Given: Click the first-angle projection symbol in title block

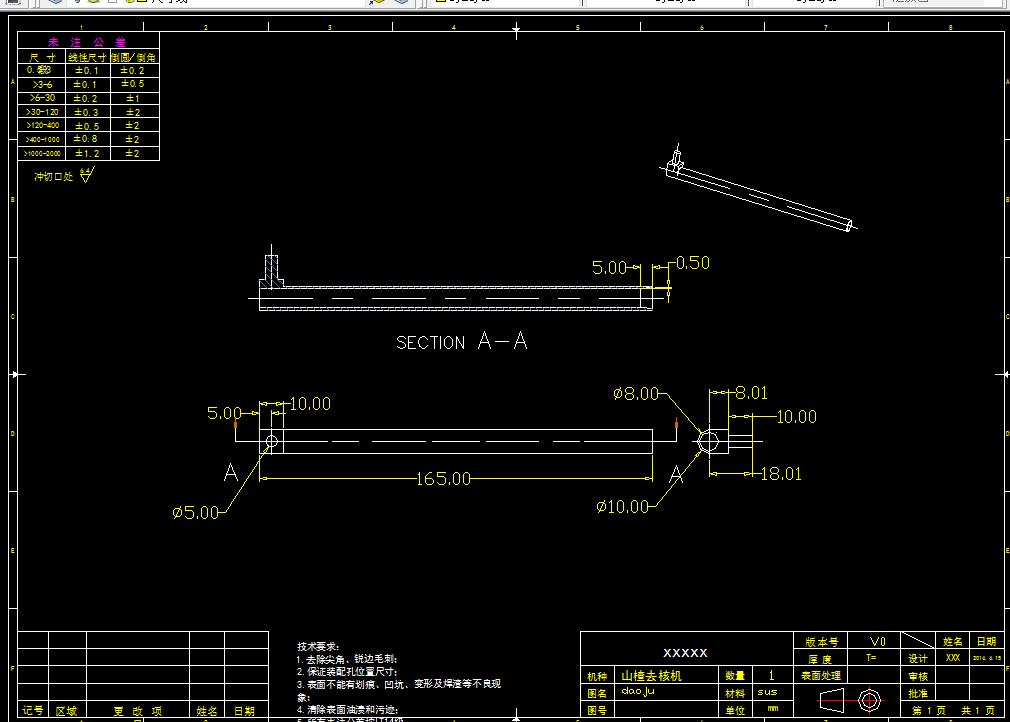Looking at the screenshot, I should (852, 700).
